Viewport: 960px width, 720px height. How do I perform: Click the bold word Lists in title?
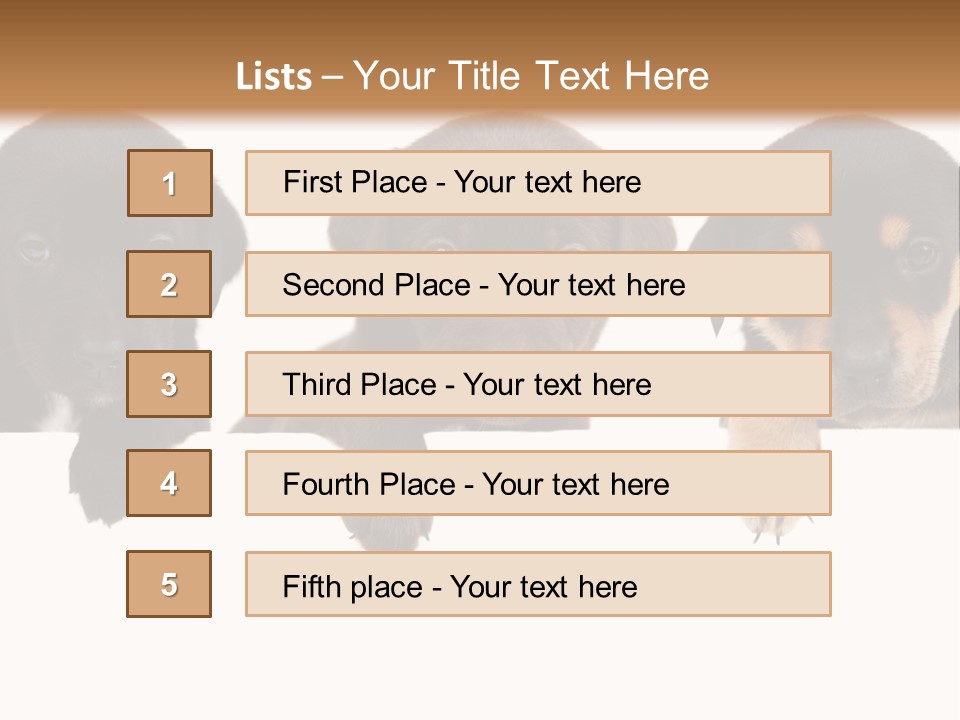click(274, 76)
